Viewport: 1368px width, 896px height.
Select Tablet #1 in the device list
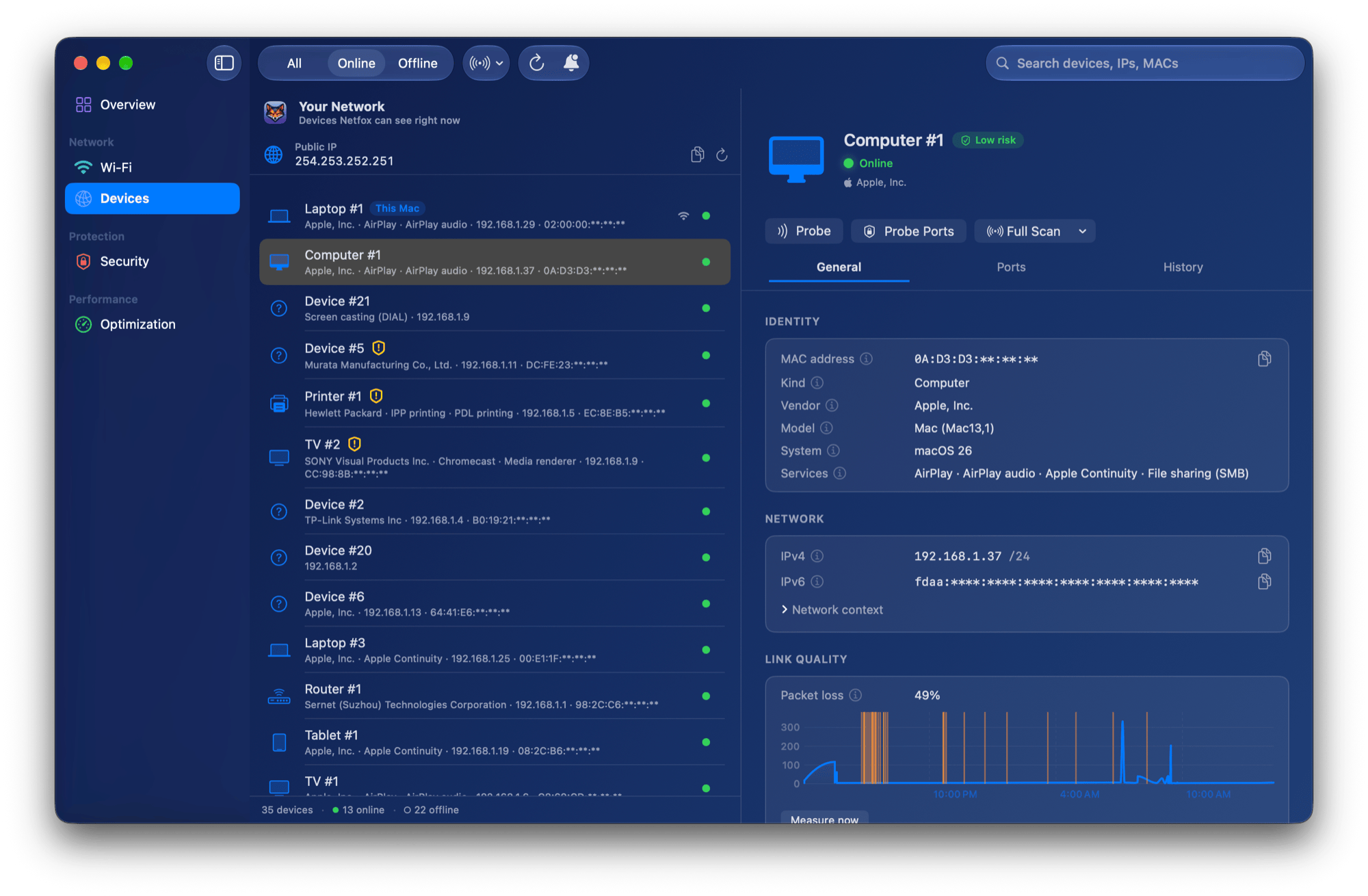point(495,742)
